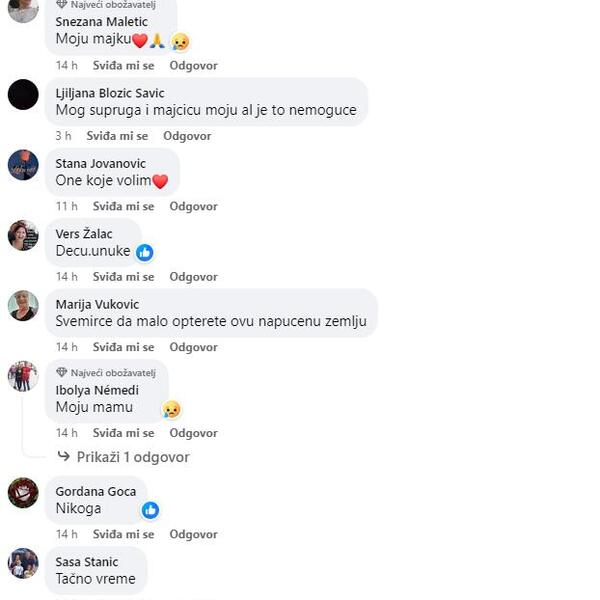The image size is (600, 600).
Task: Reply to Marija Vukovic's comment
Action: tap(193, 347)
